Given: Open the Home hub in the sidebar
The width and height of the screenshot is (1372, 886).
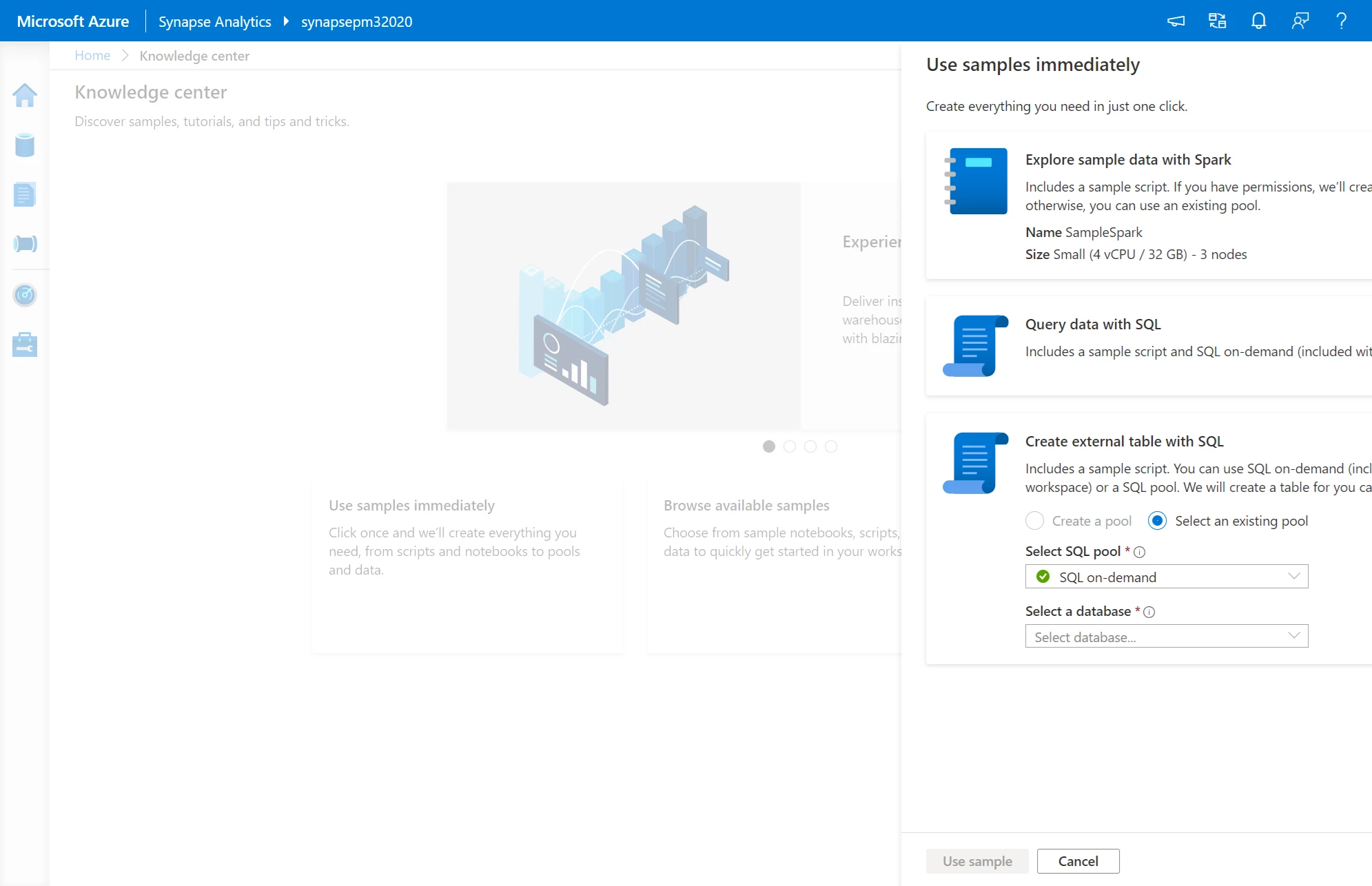Looking at the screenshot, I should pyautogui.click(x=25, y=96).
